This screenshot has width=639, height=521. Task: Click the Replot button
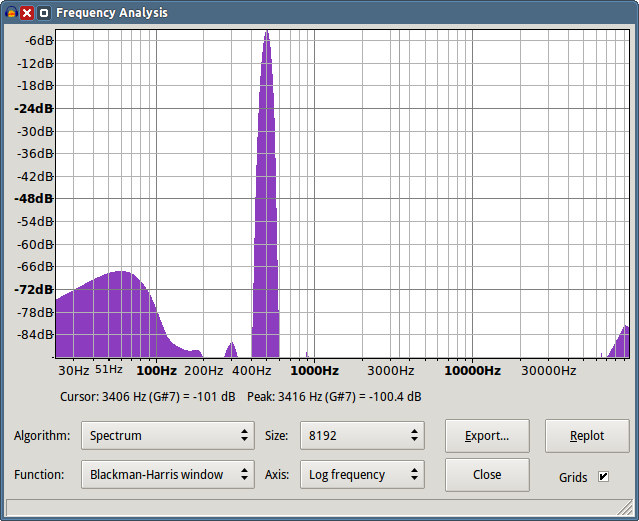tap(587, 436)
